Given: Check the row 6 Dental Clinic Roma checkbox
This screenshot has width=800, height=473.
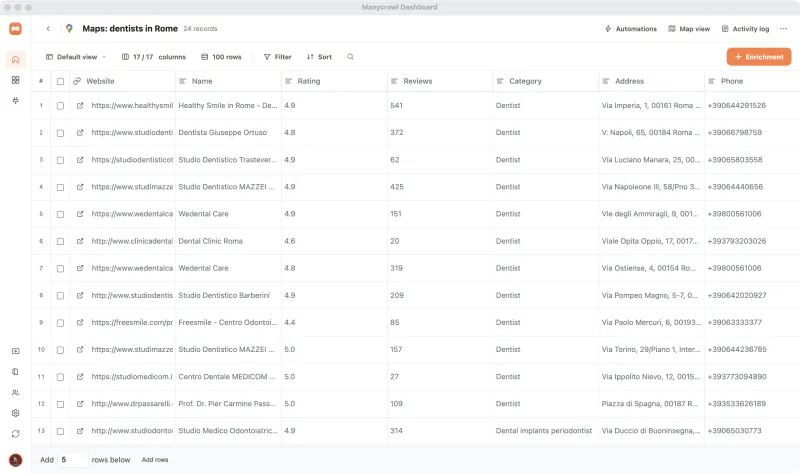Looking at the screenshot, I should [x=60, y=241].
